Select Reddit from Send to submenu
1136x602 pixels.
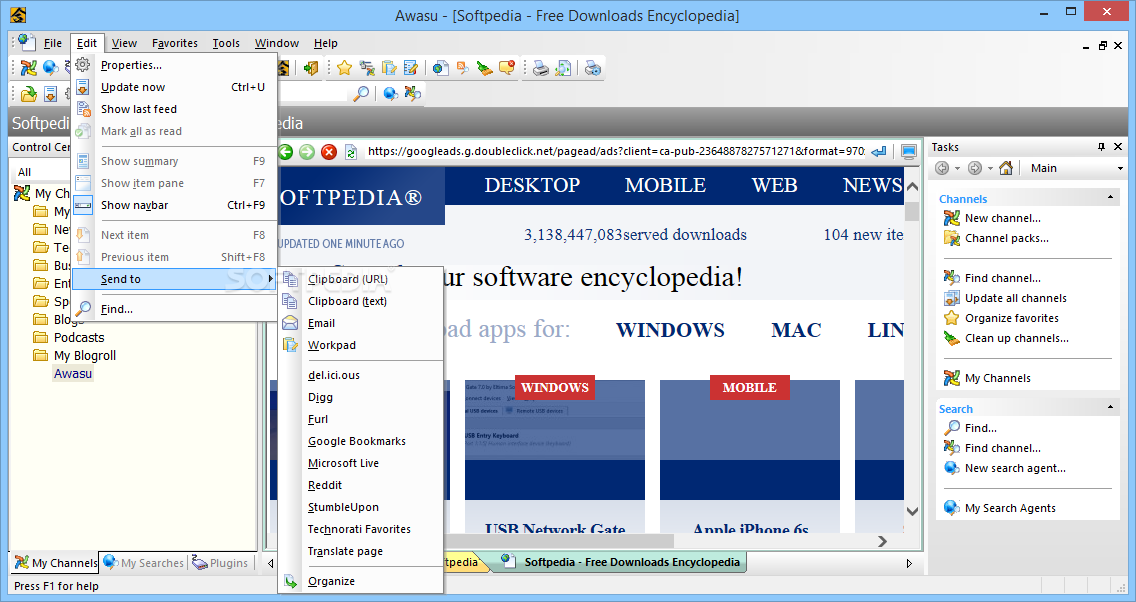361,485
